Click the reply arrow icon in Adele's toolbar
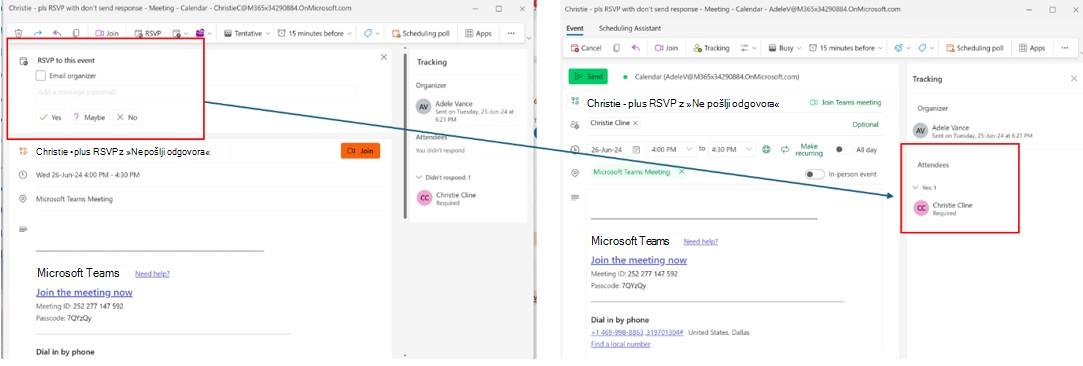This screenshot has width=1083, height=366. point(635,48)
